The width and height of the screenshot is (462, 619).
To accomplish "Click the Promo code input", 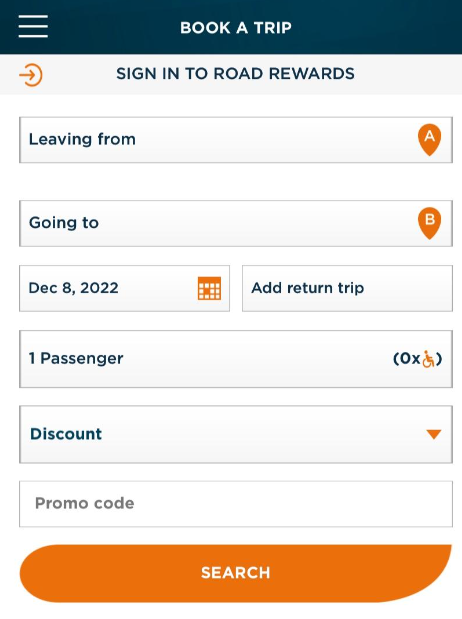I will [x=236, y=504].
